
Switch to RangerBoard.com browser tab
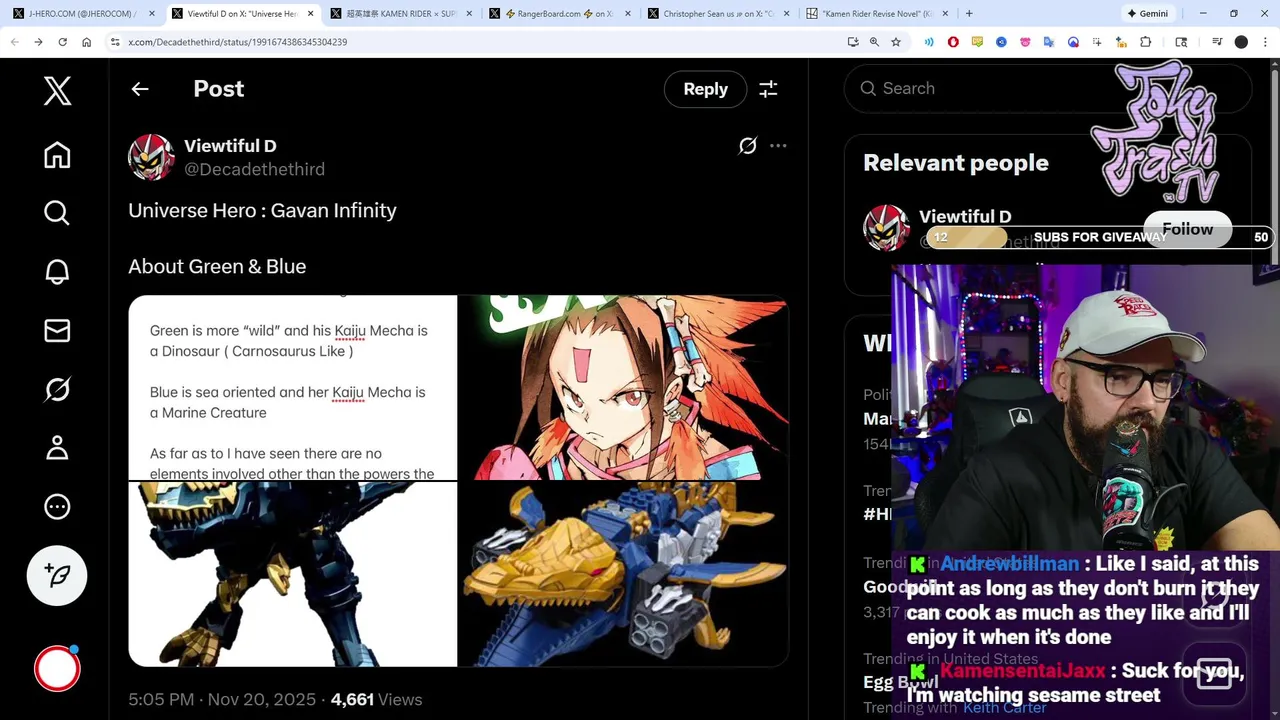(x=558, y=14)
